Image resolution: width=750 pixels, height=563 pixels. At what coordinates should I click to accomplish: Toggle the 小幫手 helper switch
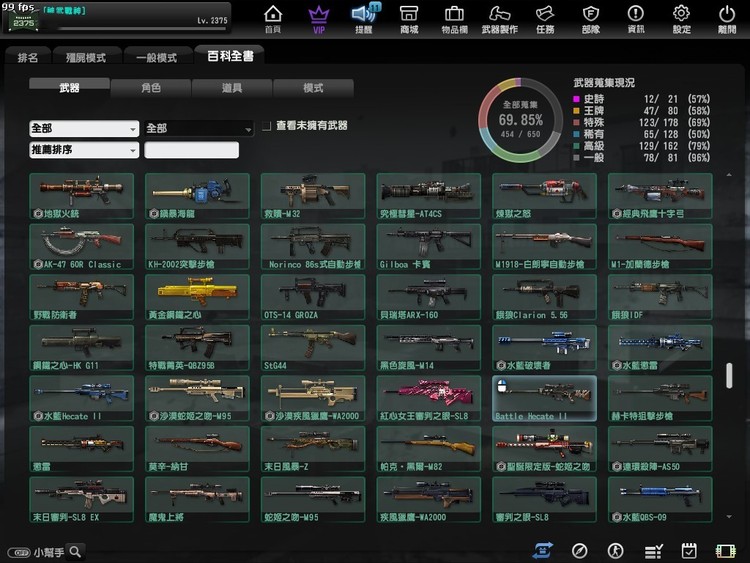coord(20,552)
